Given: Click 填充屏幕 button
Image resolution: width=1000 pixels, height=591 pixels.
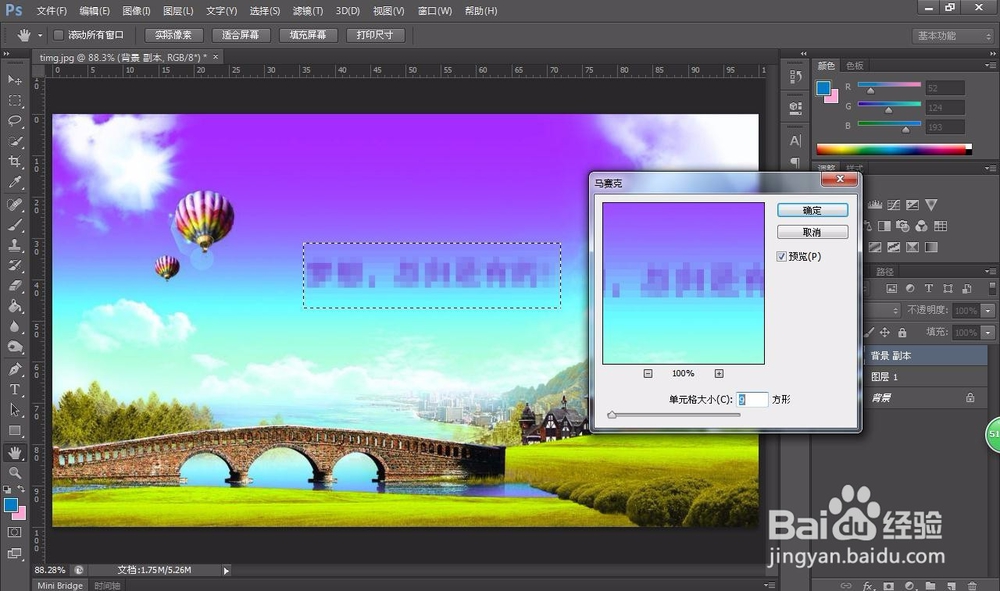Looking at the screenshot, I should tap(308, 35).
